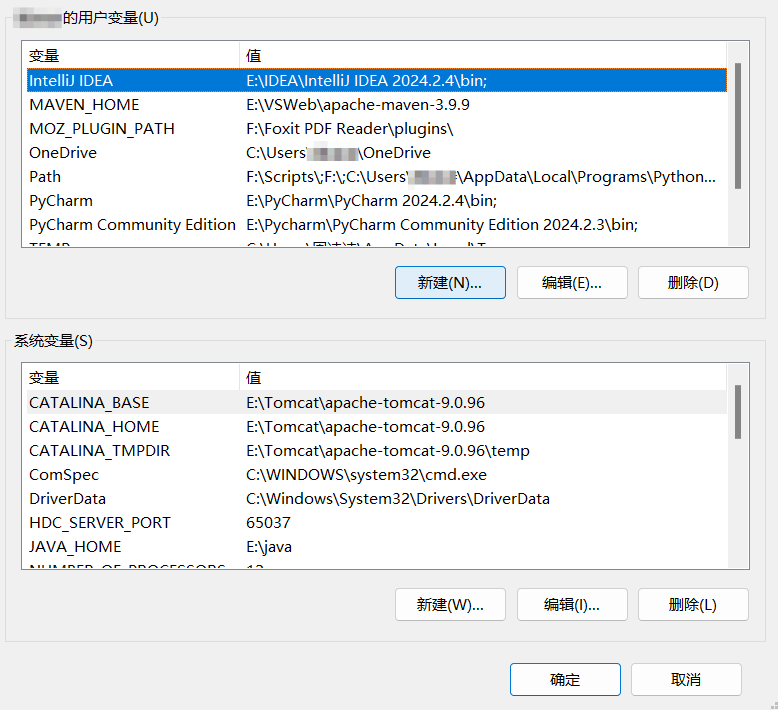778x710 pixels.
Task: Click 删除(L) button for system variables
Action: click(693, 604)
